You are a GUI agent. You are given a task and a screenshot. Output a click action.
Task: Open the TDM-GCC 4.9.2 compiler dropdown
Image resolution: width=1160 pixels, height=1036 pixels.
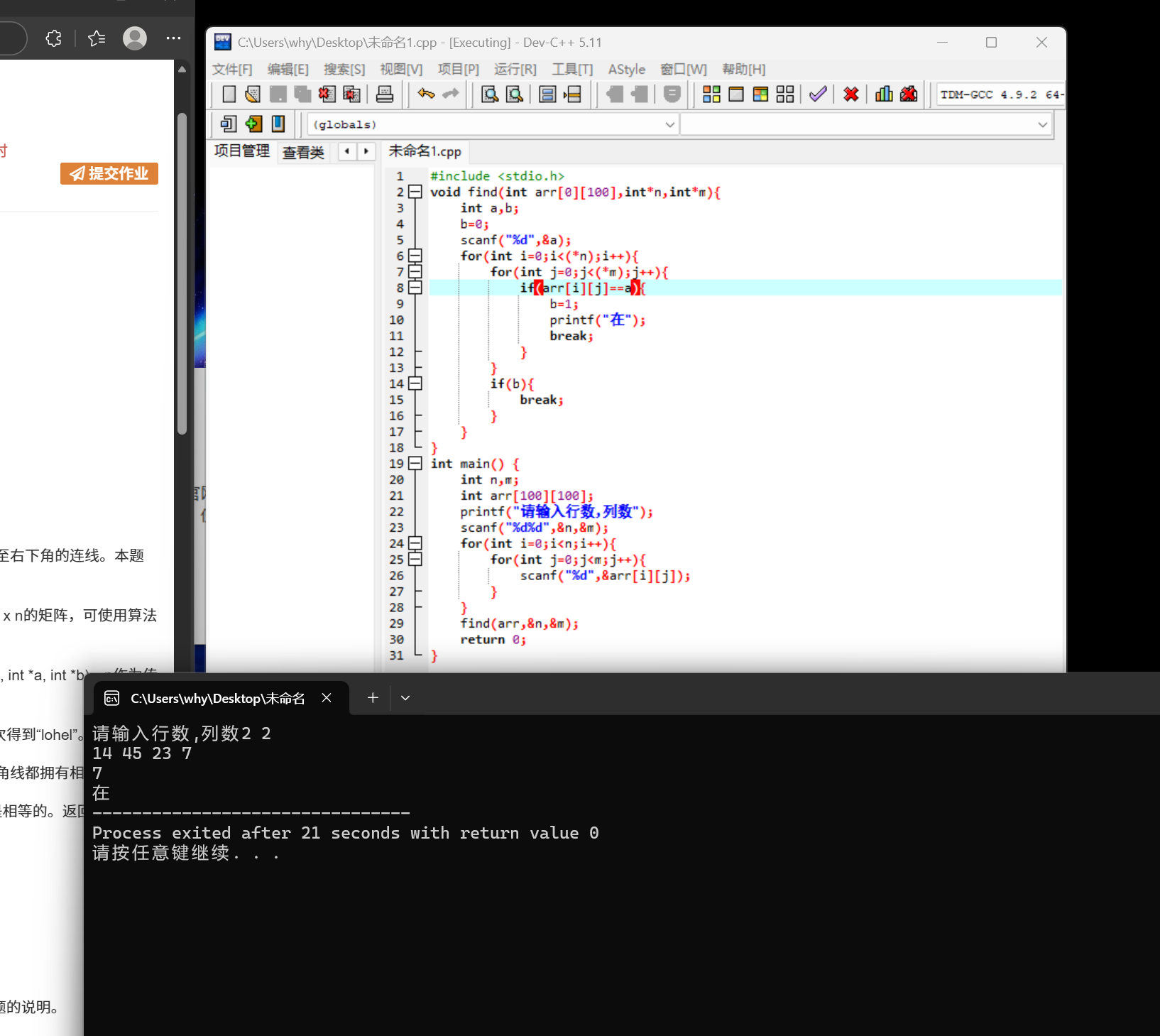[1000, 94]
